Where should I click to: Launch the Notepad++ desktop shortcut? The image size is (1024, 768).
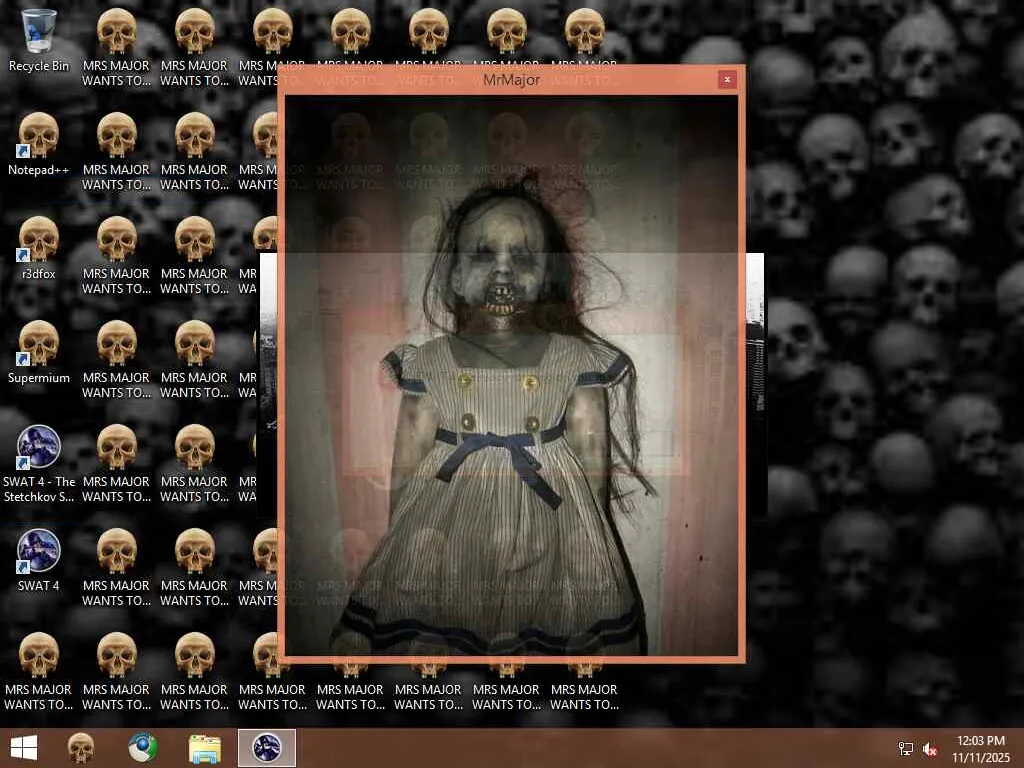(39, 144)
